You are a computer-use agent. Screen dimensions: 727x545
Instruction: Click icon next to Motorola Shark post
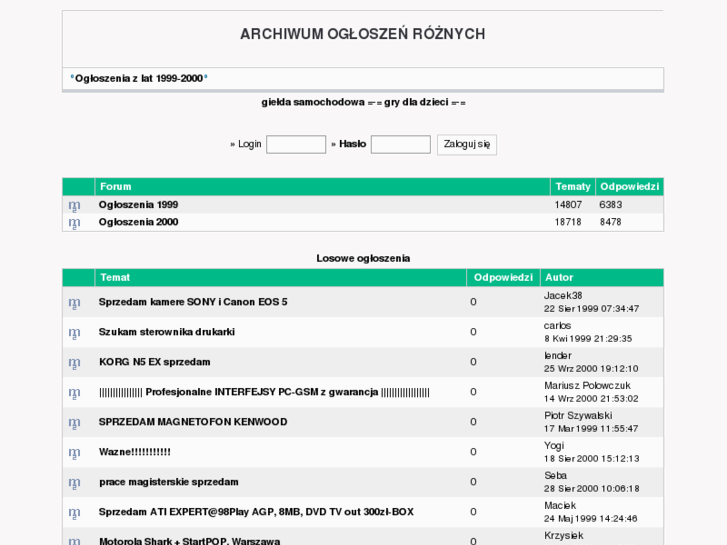[x=74, y=541]
